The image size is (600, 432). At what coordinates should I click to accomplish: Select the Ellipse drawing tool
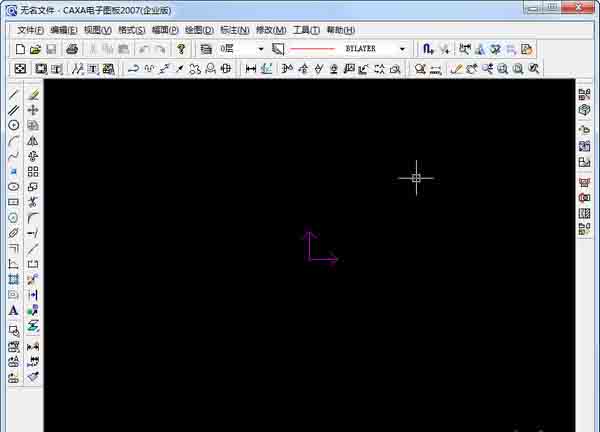pos(14,187)
